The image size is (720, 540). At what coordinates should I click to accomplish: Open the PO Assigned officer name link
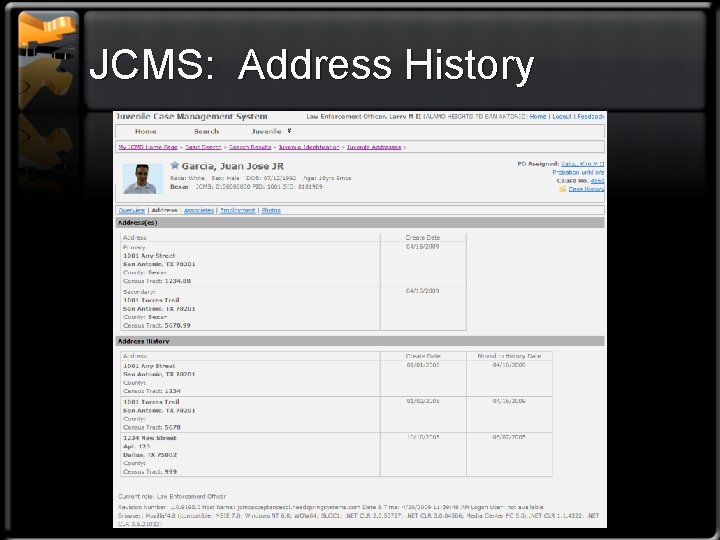(583, 164)
